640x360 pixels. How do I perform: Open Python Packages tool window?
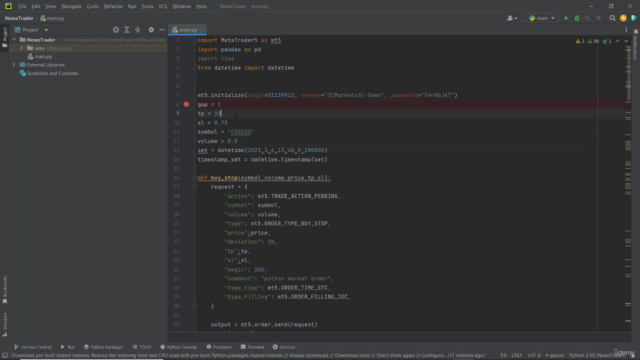[104, 347]
